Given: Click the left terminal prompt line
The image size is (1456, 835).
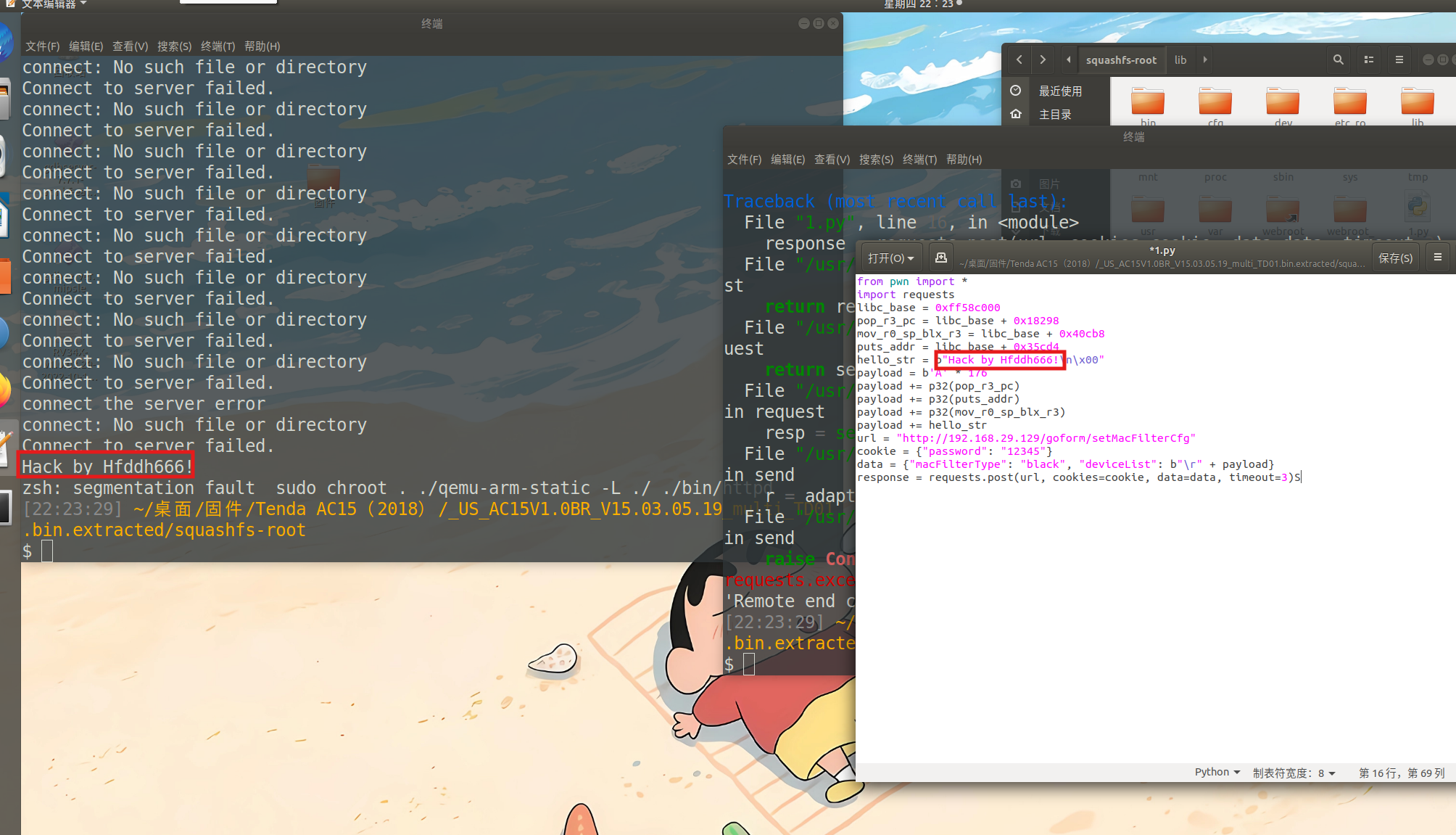Looking at the screenshot, I should pos(38,551).
